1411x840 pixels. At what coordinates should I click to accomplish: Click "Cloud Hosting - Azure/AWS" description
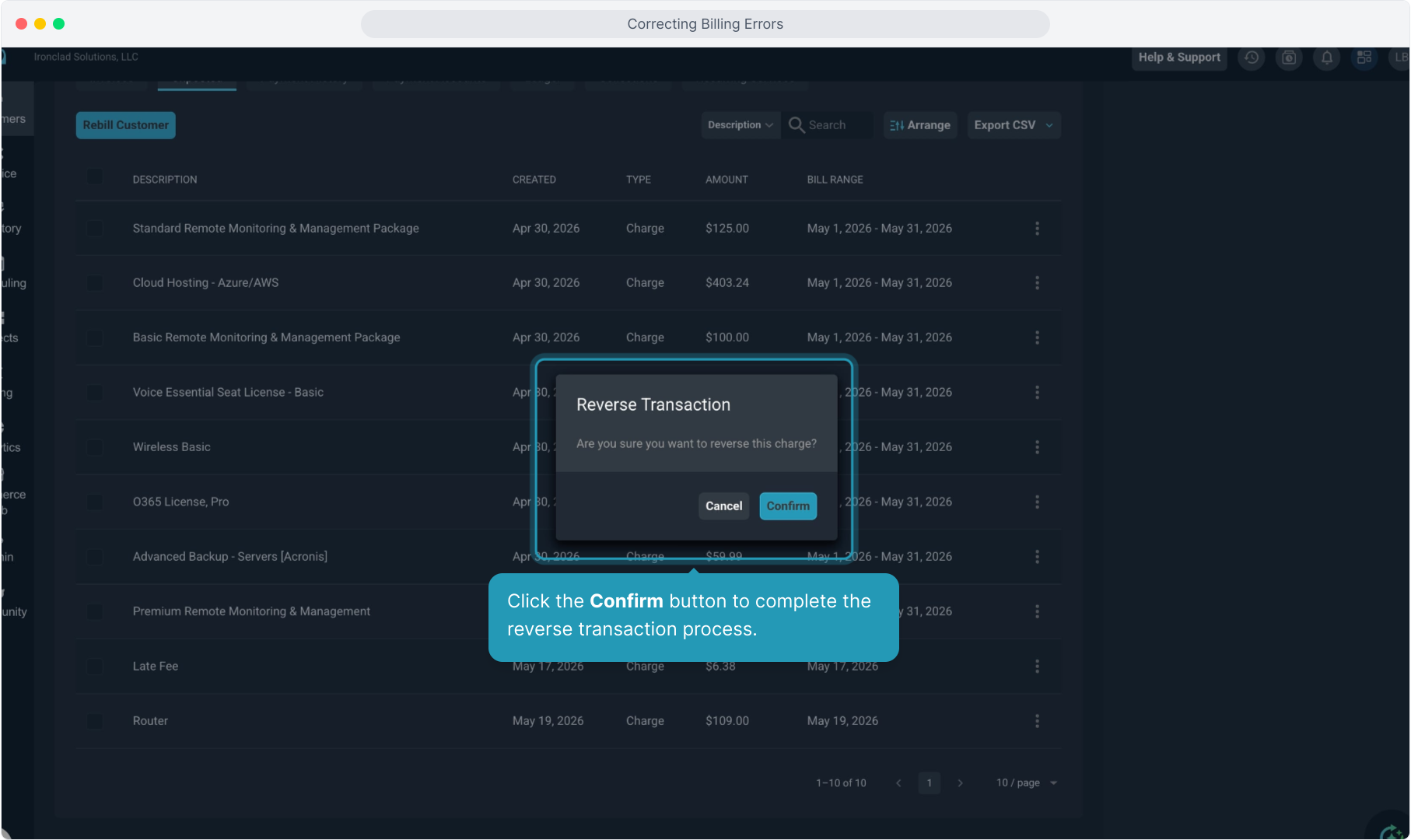pos(205,283)
